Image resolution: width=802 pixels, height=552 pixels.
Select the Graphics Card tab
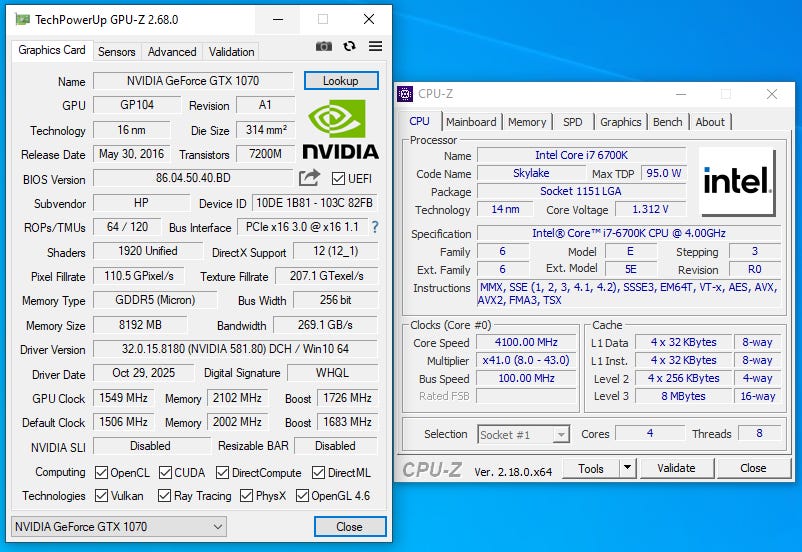52,50
